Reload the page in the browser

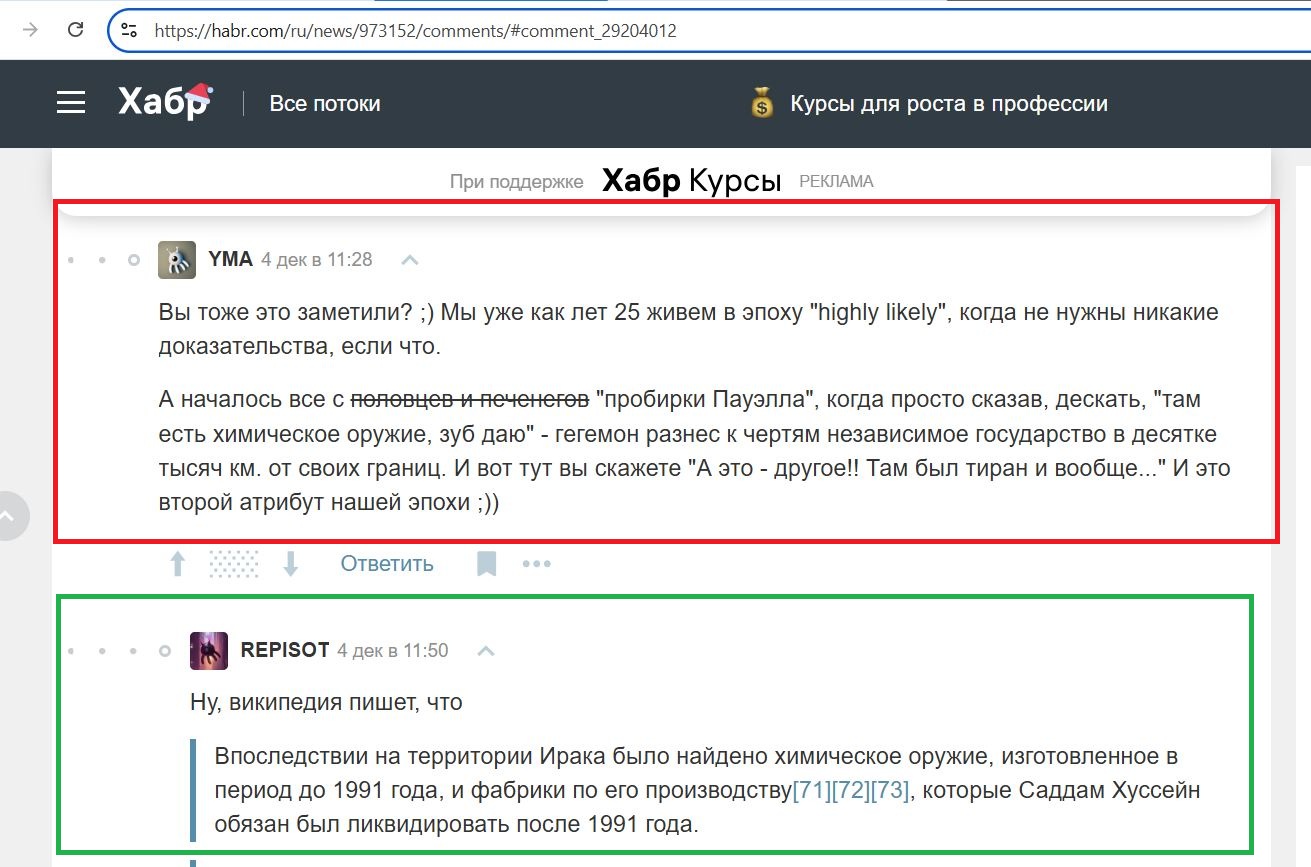(x=75, y=30)
